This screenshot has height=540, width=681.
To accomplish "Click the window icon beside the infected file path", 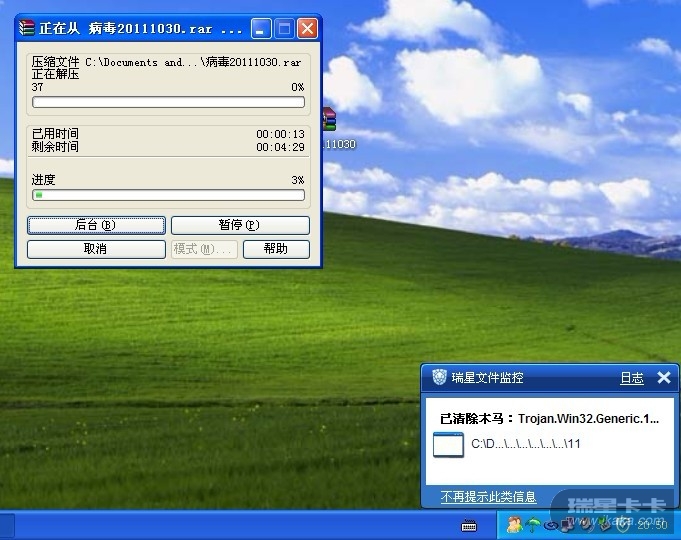I will 448,444.
